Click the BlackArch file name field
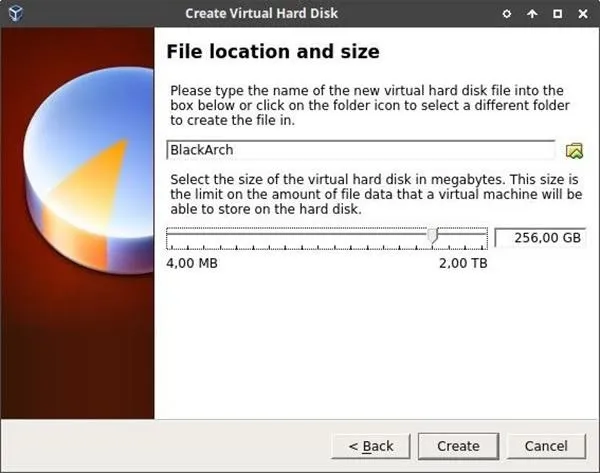This screenshot has width=600, height=473. click(x=361, y=150)
